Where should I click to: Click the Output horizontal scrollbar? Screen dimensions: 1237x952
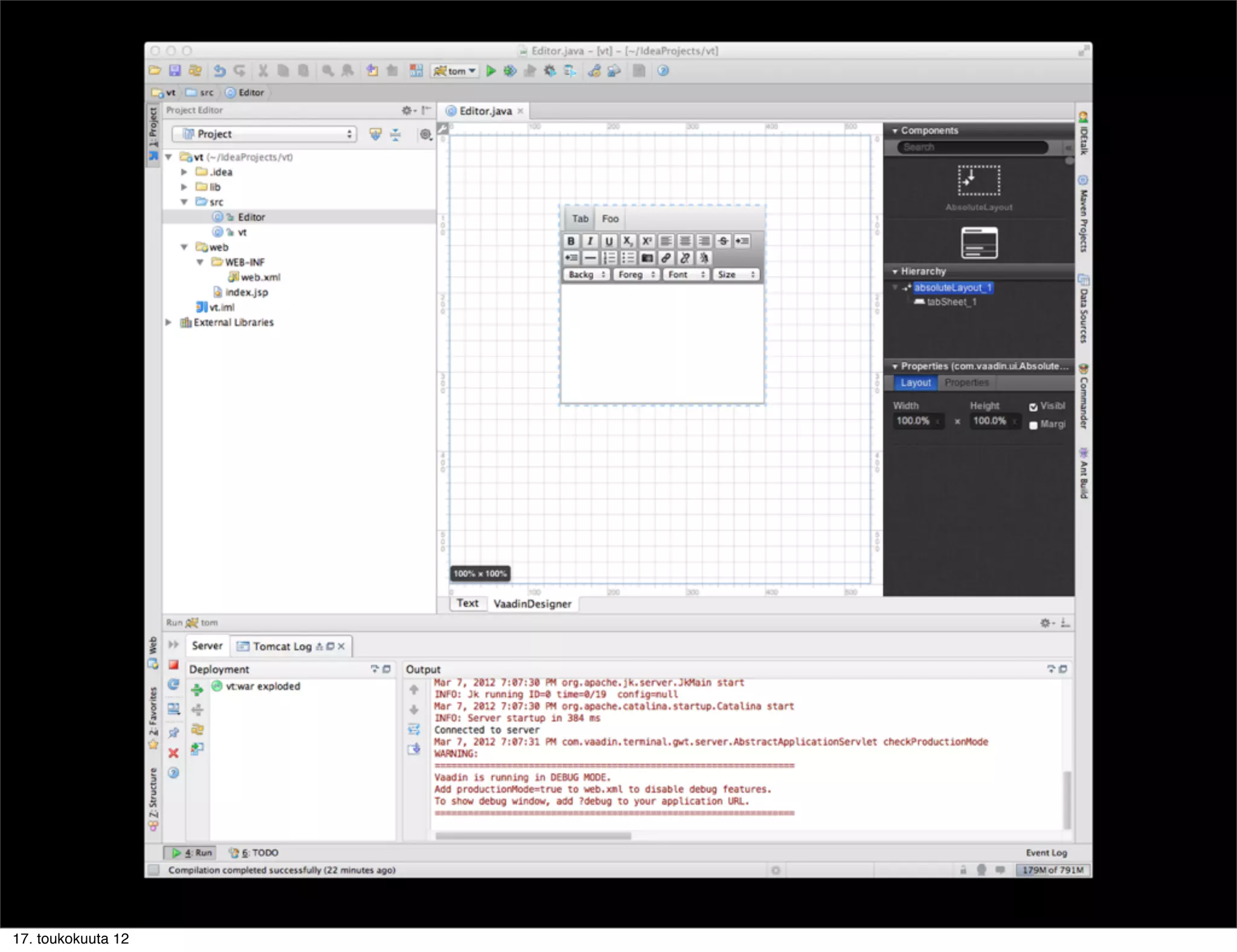tap(533, 836)
